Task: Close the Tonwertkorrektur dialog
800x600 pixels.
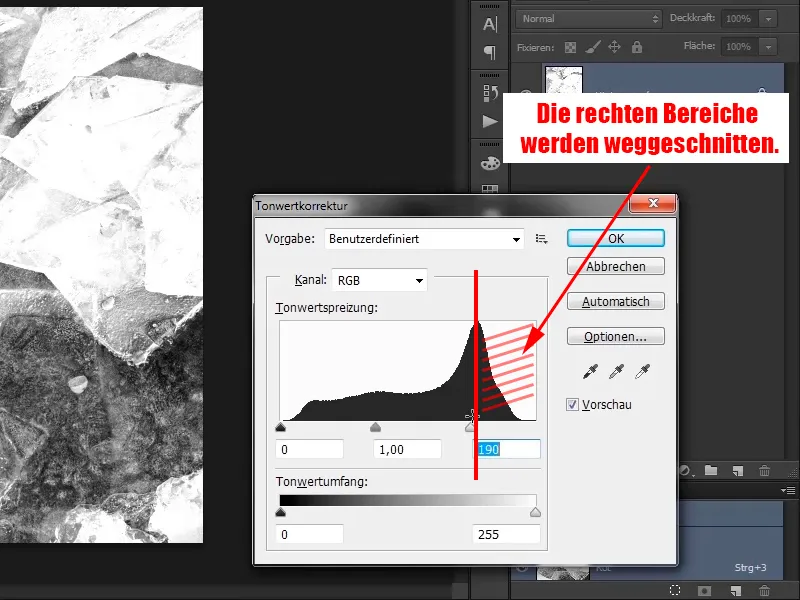Action: click(653, 203)
